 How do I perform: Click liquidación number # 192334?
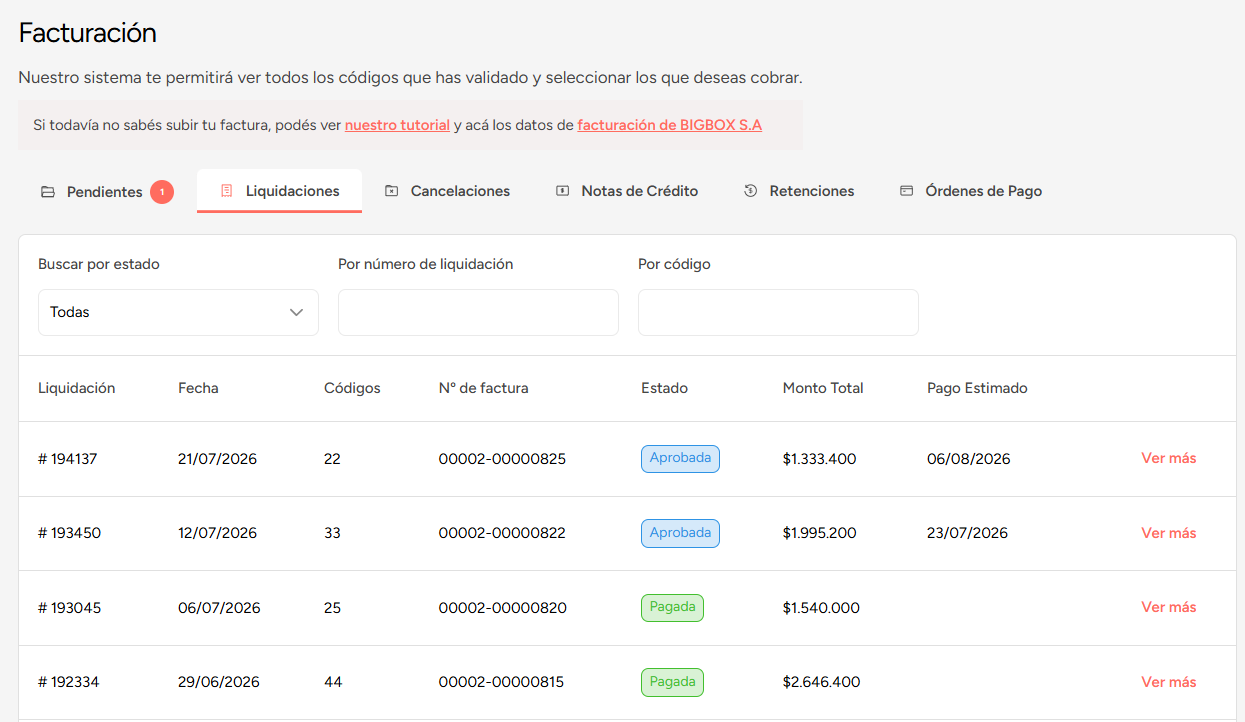click(69, 682)
